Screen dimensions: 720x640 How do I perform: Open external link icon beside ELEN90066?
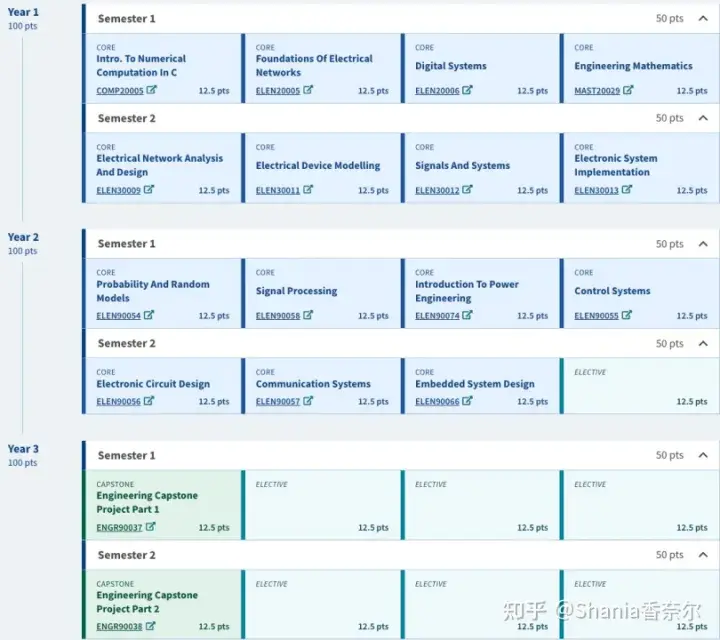(467, 401)
